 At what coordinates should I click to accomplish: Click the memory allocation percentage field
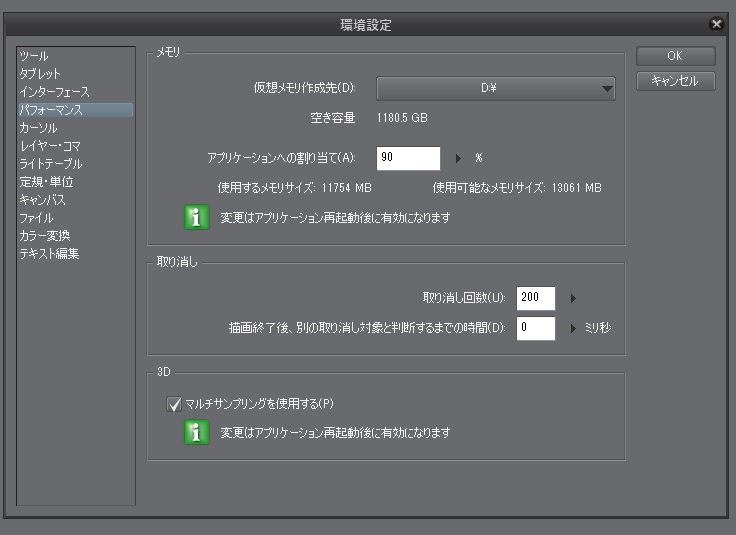[408, 158]
